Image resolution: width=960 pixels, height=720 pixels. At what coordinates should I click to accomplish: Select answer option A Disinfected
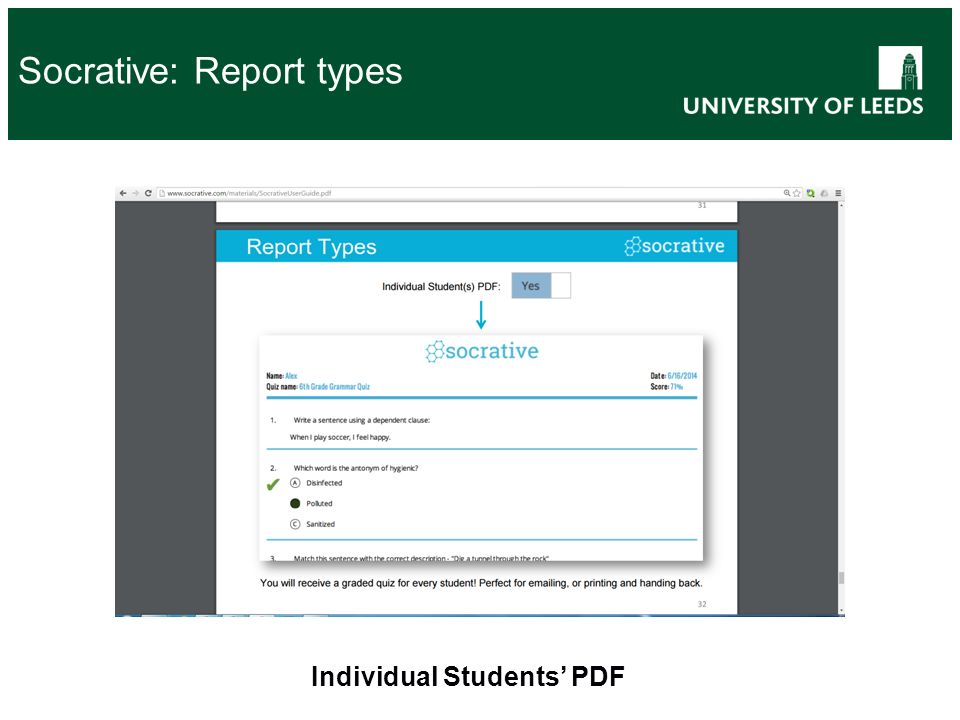pos(295,483)
